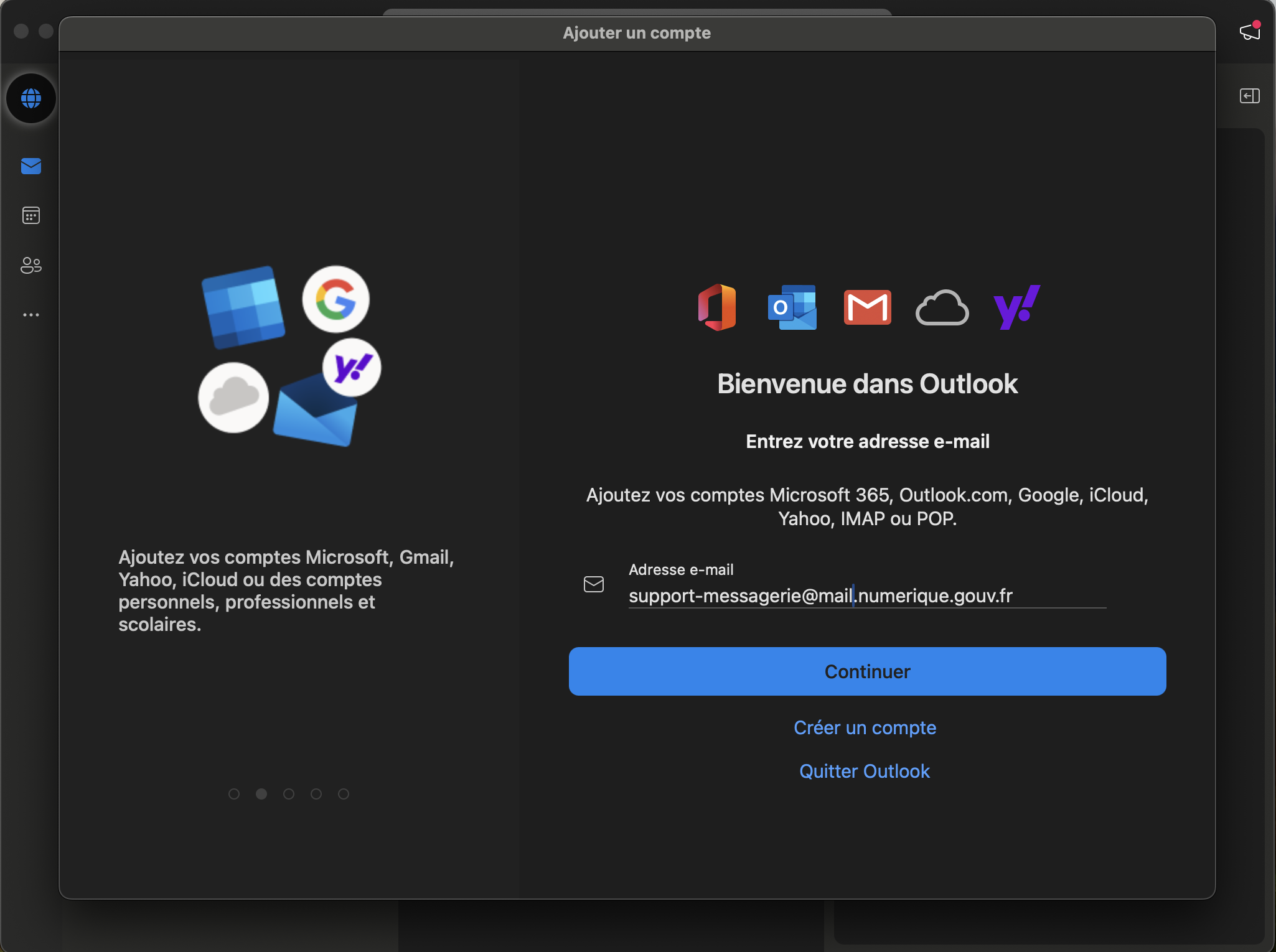The height and width of the screenshot is (952, 1276).
Task: Click the iCloud cloud logo
Action: pyautogui.click(x=942, y=307)
